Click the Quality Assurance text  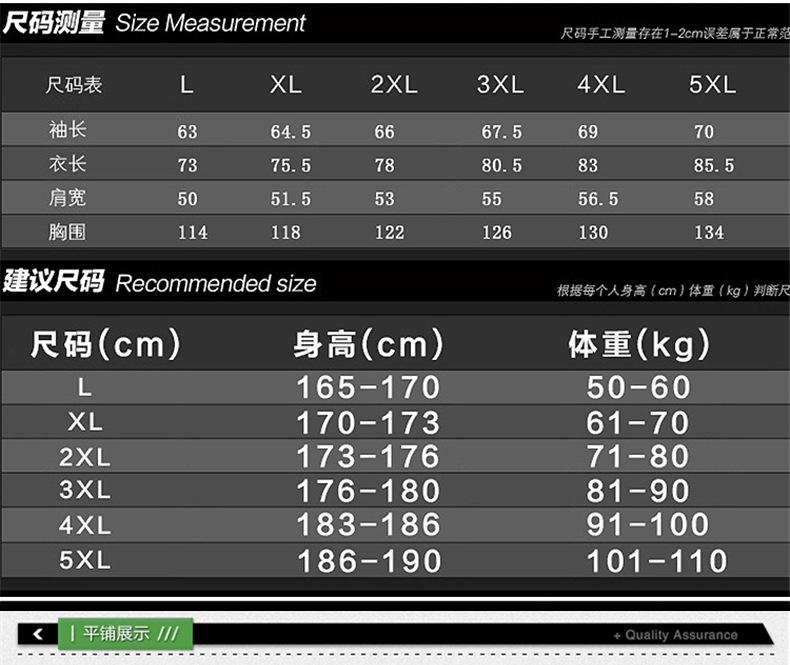click(676, 635)
